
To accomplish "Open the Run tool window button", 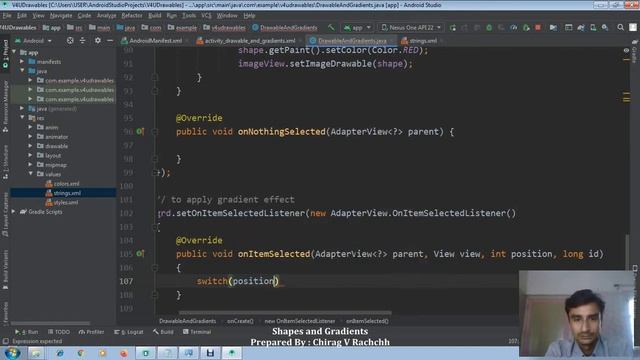I will [27, 332].
